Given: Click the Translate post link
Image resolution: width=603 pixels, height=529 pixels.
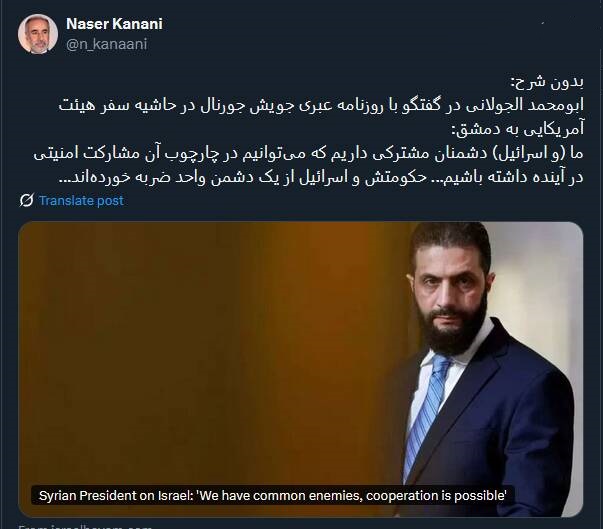Looking at the screenshot, I should [81, 200].
